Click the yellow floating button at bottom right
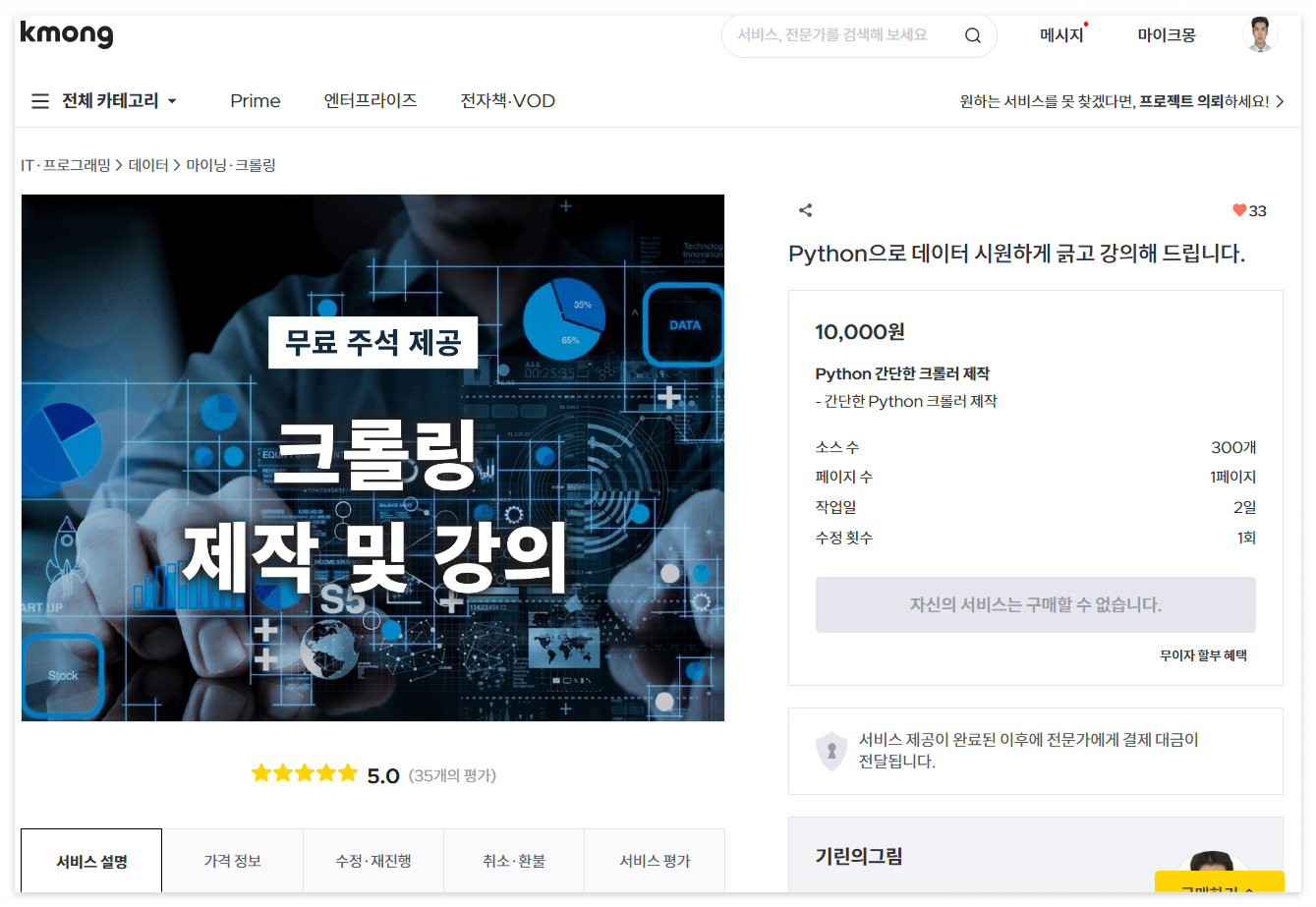 click(x=1219, y=881)
